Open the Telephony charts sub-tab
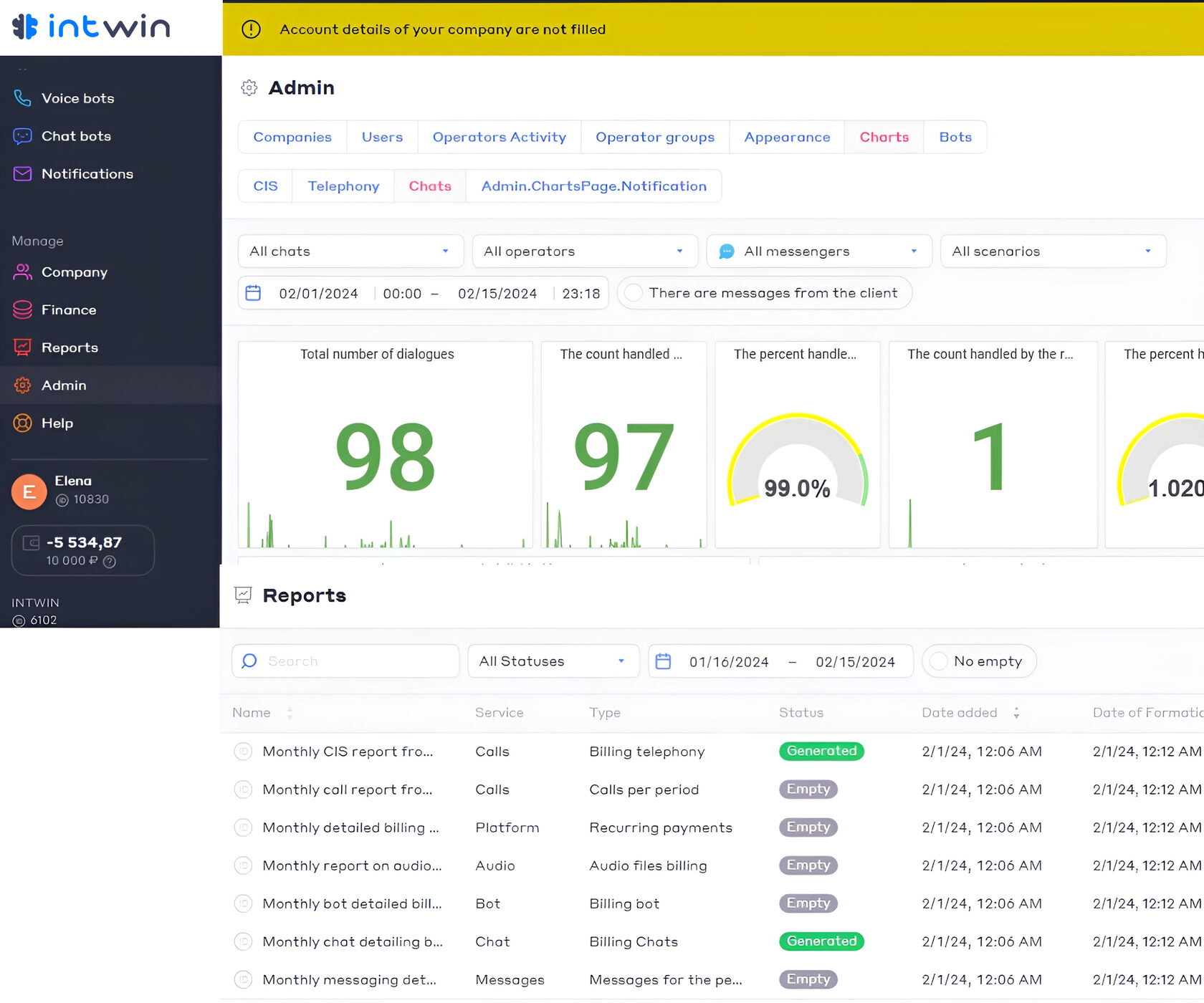The width and height of the screenshot is (1204, 1003). pyautogui.click(x=343, y=186)
